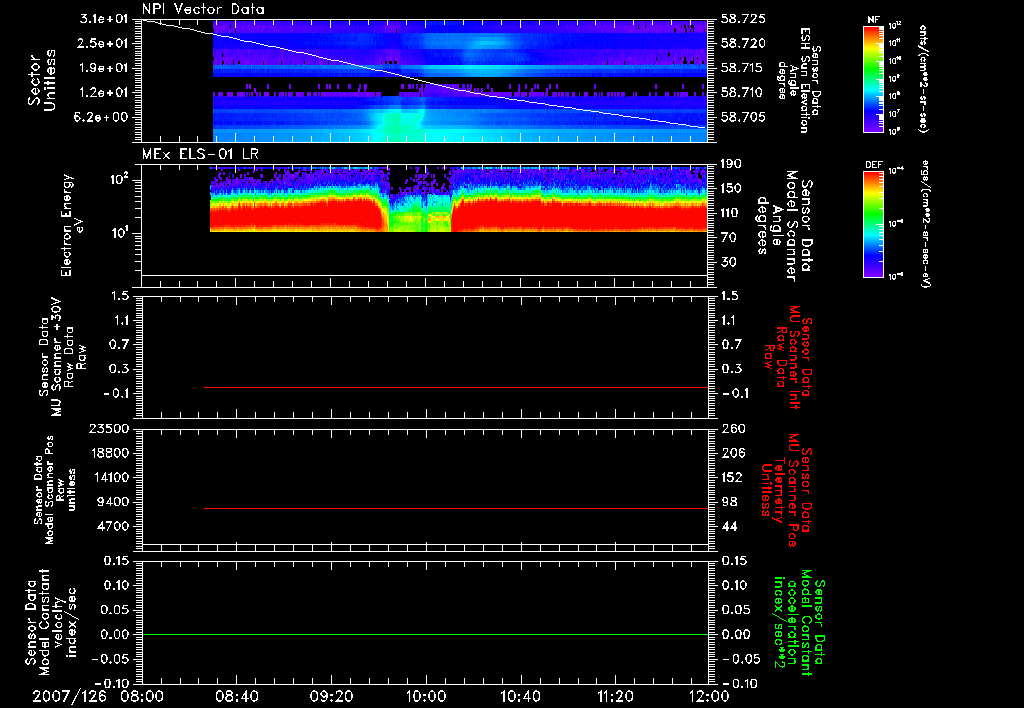The width and height of the screenshot is (1024, 708).
Task: Click the 10:40 time axis label
Action: [x=520, y=696]
